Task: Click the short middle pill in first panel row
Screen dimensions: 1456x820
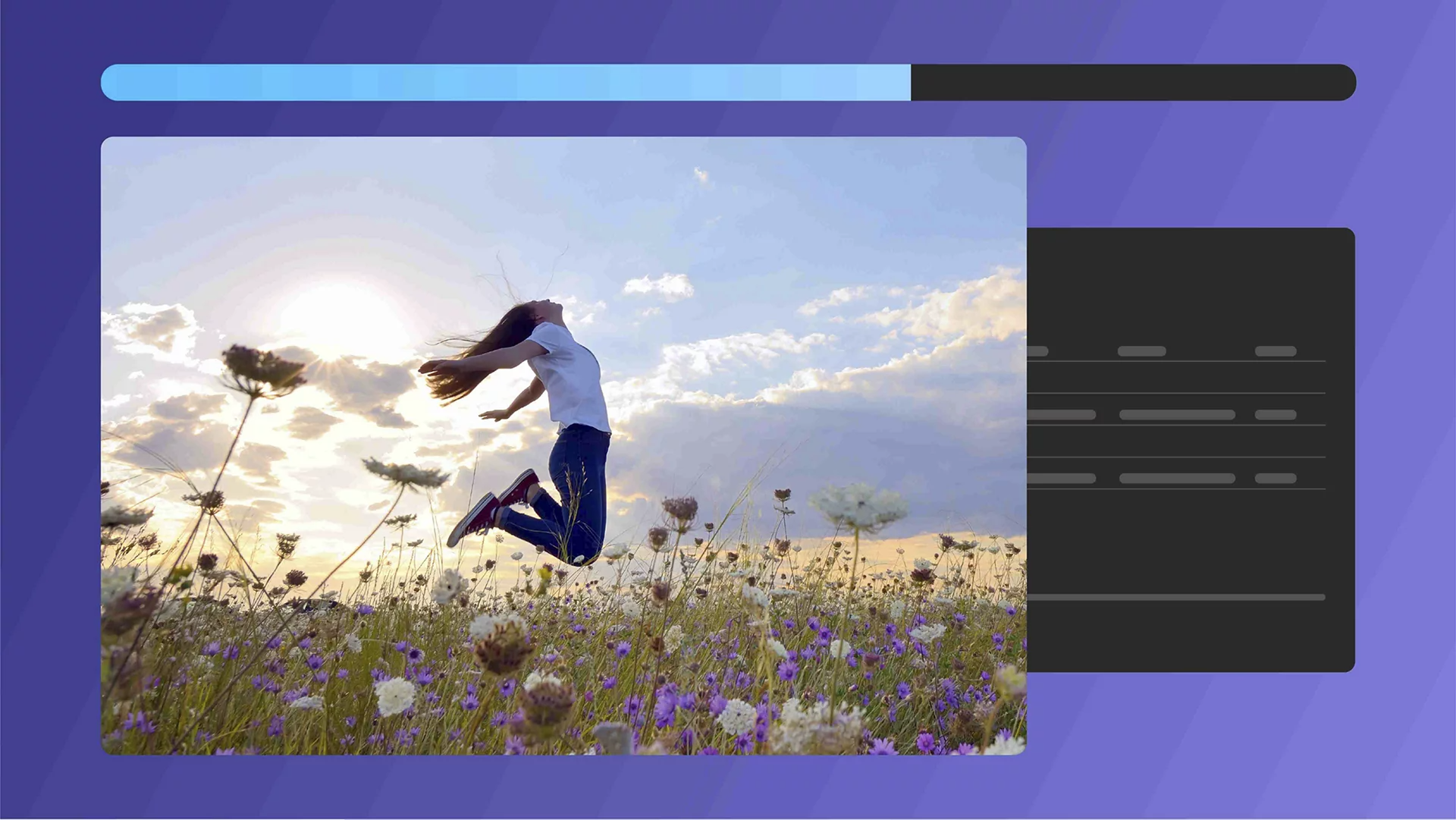Action: point(1141,351)
